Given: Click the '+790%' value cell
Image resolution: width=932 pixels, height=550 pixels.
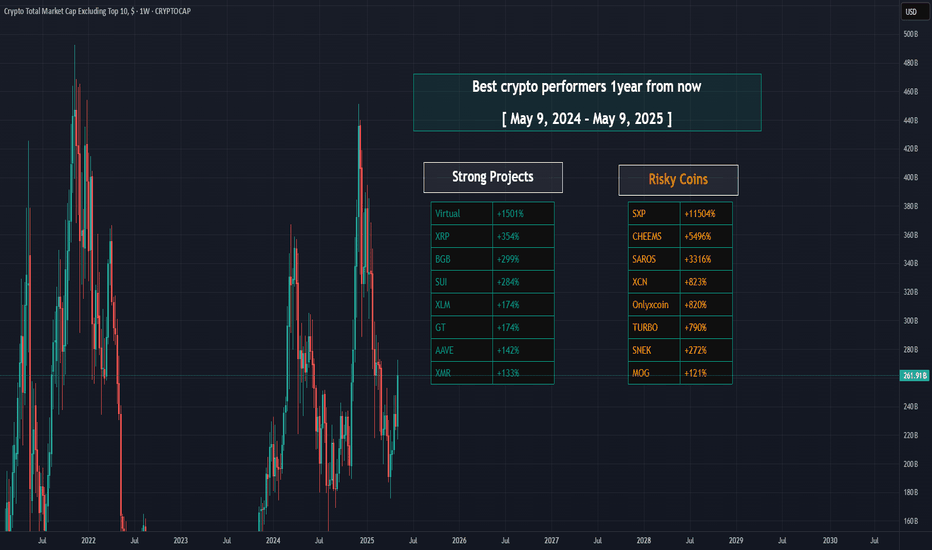Looking at the screenshot, I should pyautogui.click(x=706, y=328).
